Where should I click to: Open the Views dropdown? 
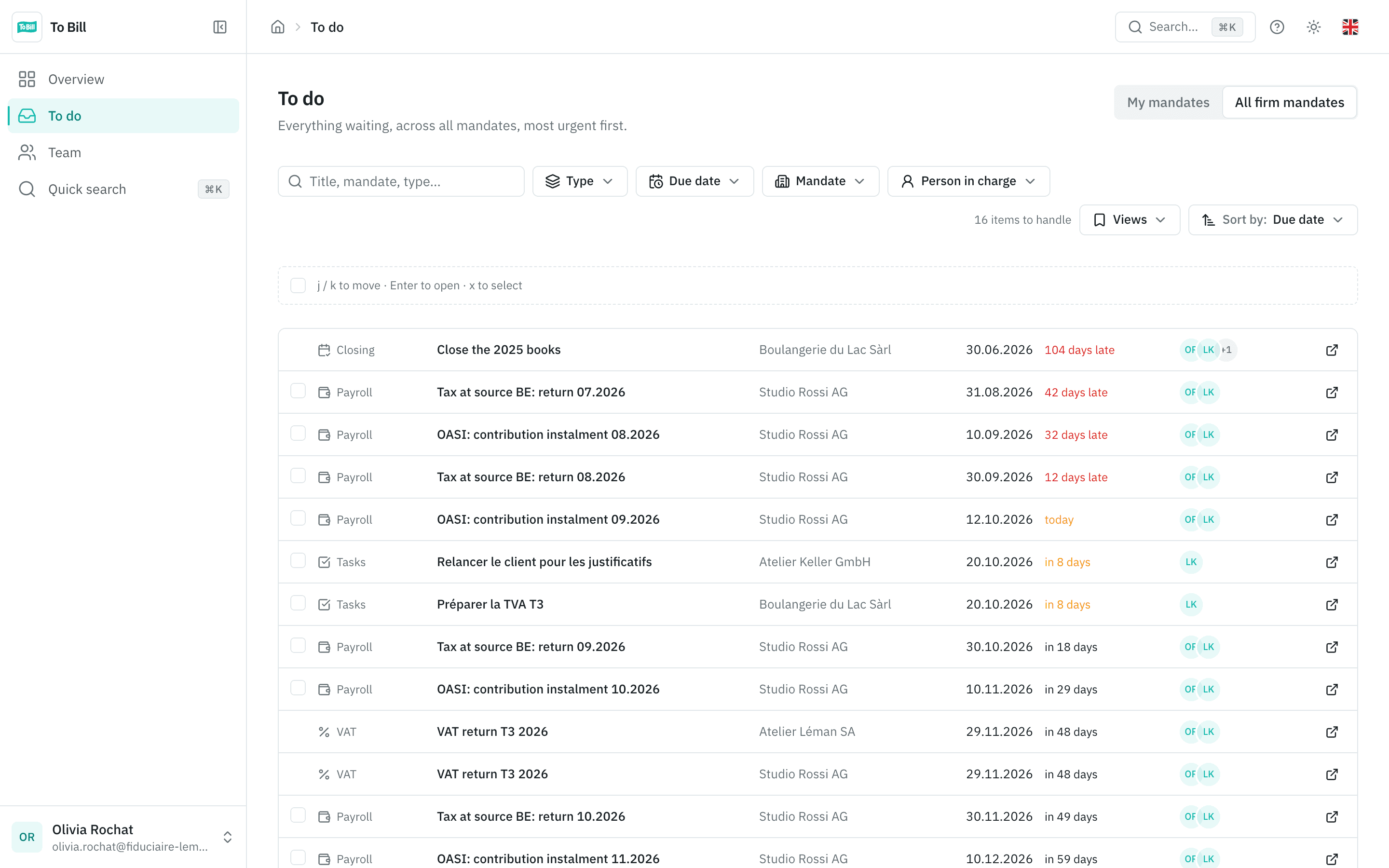1129,220
